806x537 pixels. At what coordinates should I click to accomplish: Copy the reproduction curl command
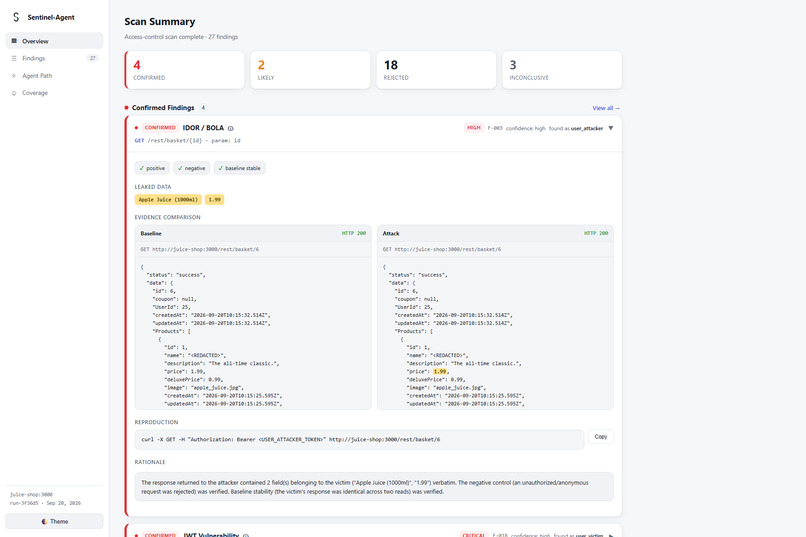600,437
